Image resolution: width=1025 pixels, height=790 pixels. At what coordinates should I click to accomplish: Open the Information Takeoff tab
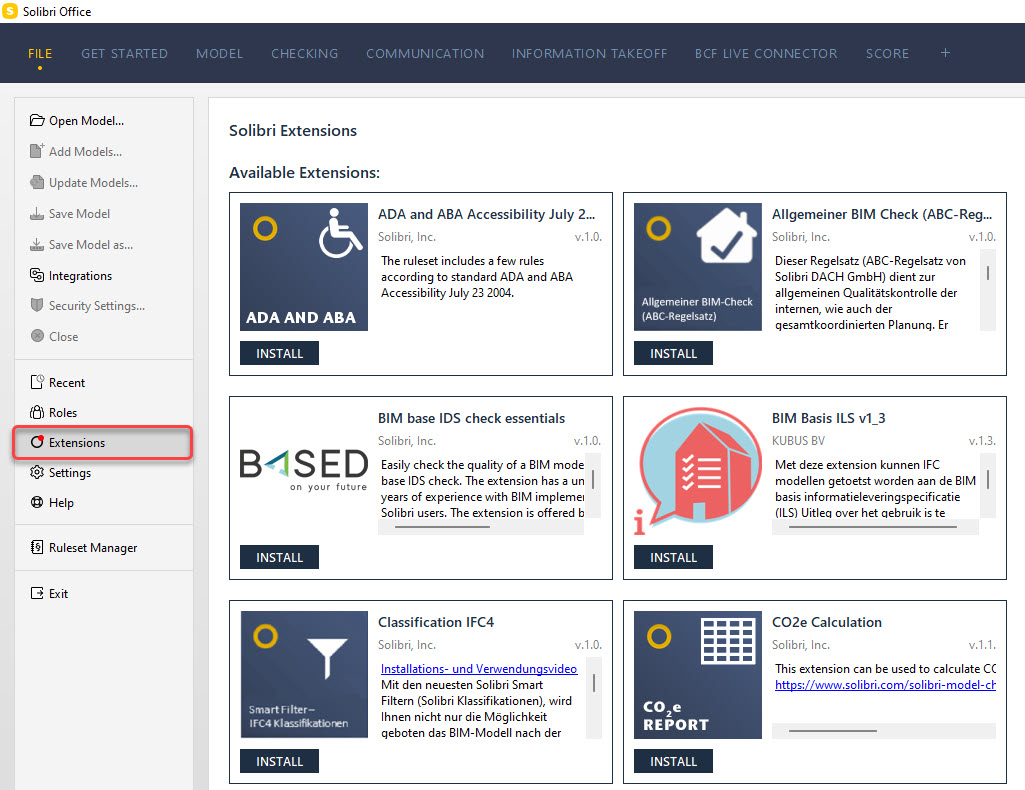tap(589, 53)
